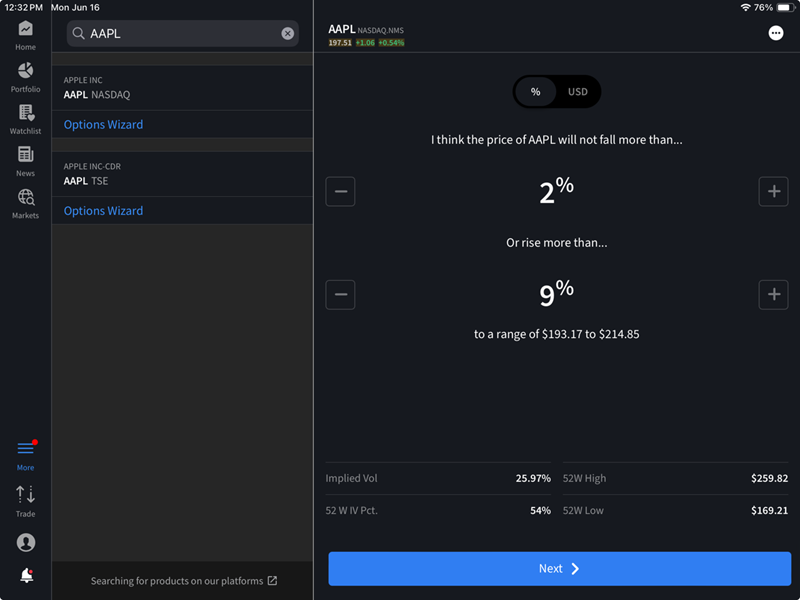Click the search magnifier icon
The width and height of the screenshot is (800, 600).
click(78, 34)
